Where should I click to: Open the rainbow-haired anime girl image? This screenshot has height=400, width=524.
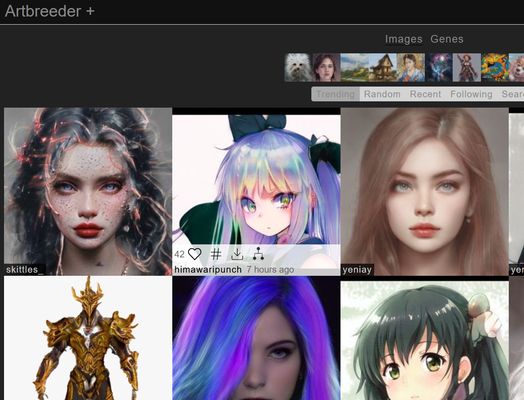256,180
